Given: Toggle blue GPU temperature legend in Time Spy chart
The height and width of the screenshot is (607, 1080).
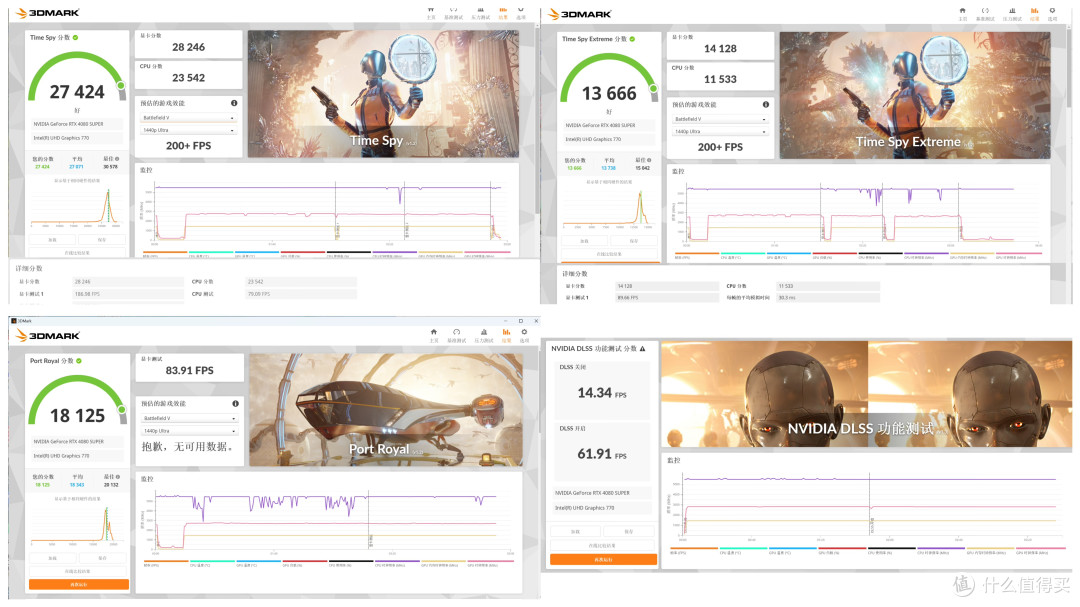Looking at the screenshot, I should pos(256,253).
